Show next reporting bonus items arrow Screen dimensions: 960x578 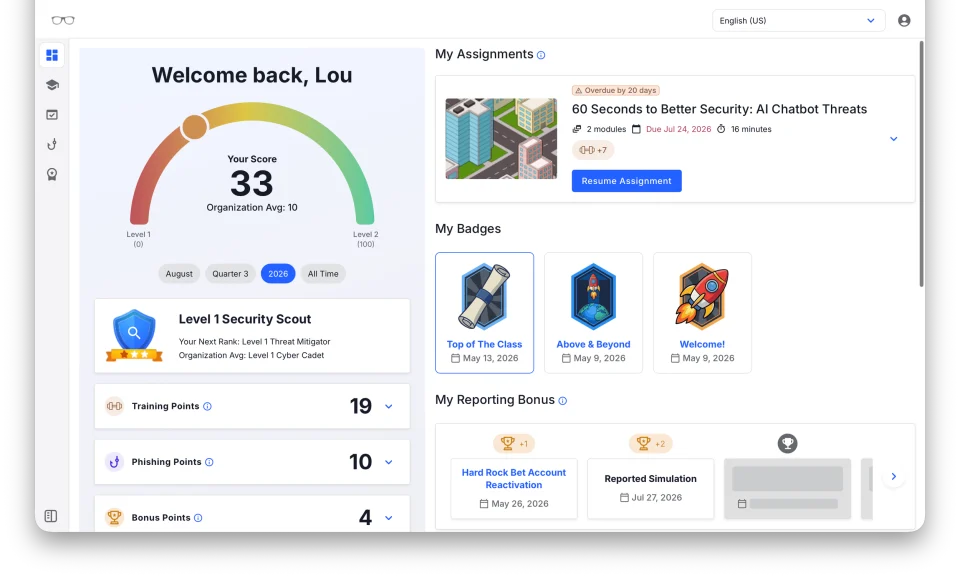[x=893, y=476]
